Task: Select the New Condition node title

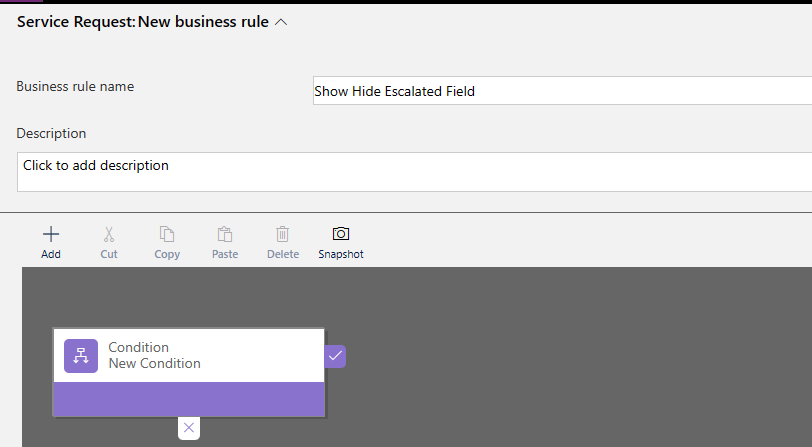Action: pyautogui.click(x=154, y=364)
